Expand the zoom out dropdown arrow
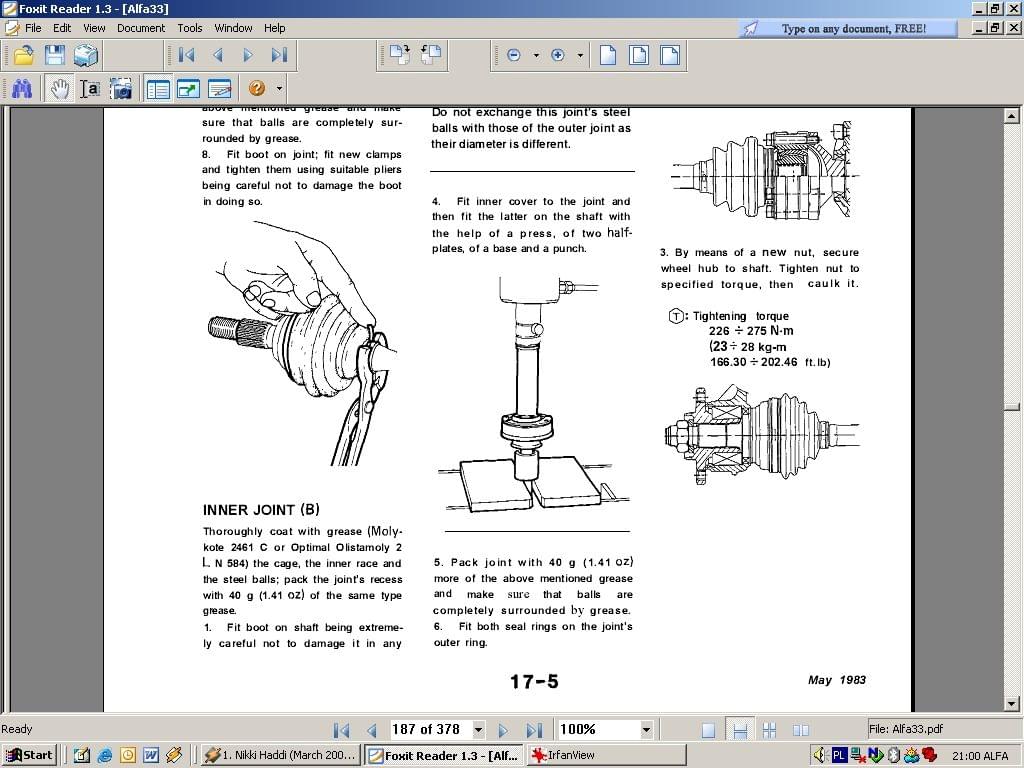The image size is (1024, 768). 536,56
